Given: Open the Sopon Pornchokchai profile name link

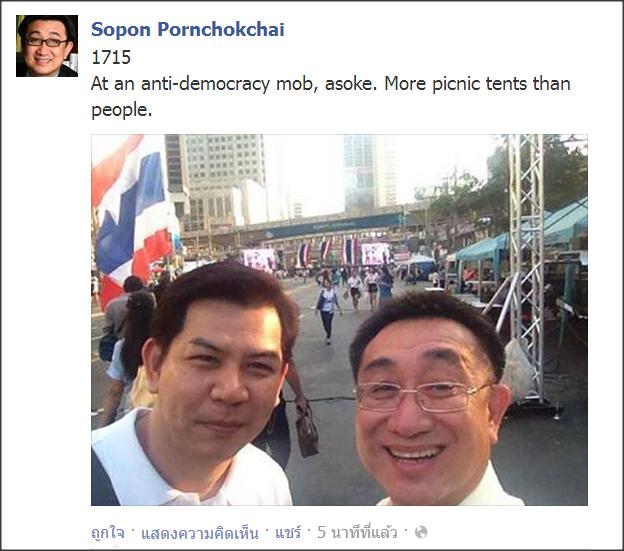Looking at the screenshot, I should (187, 29).
